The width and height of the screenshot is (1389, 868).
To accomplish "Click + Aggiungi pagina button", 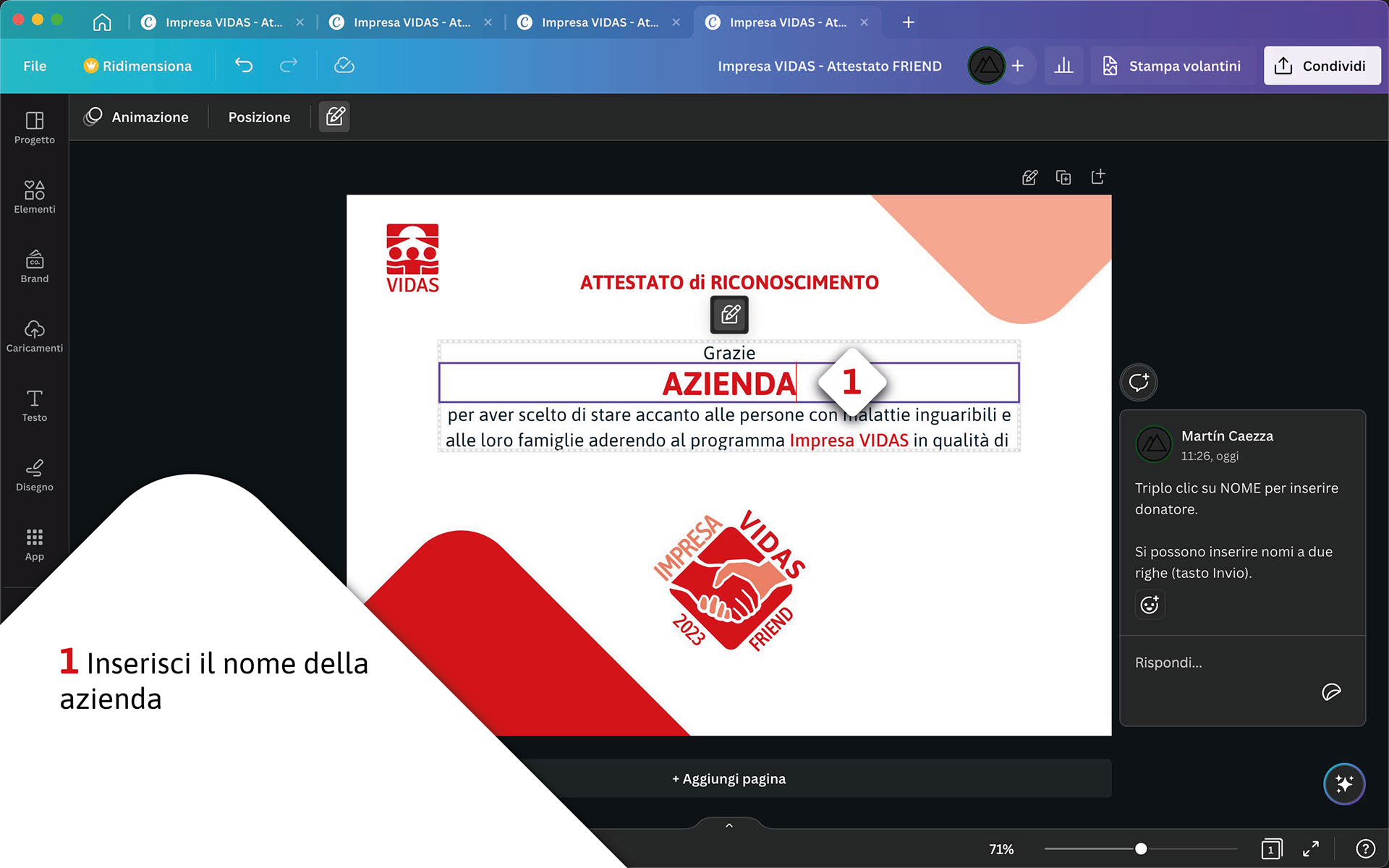I will (729, 778).
